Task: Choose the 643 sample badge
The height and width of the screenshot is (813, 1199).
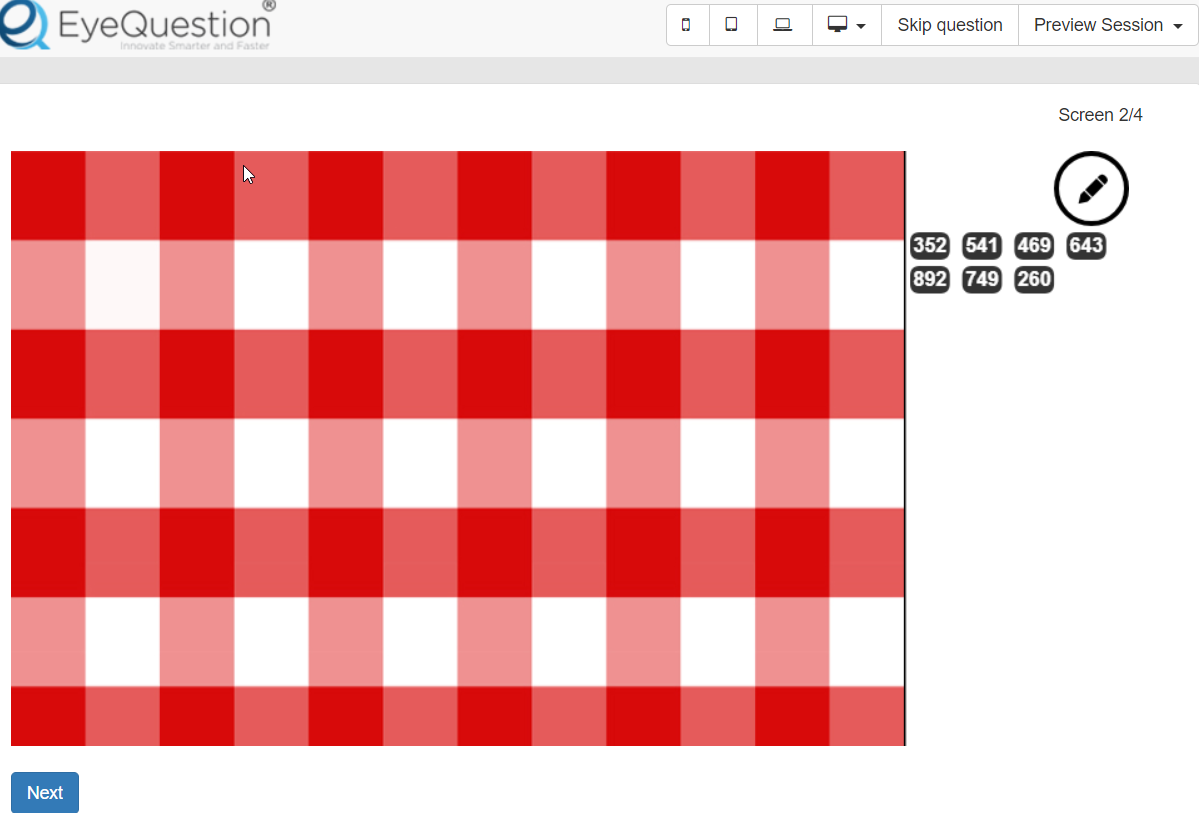Action: 1086,246
